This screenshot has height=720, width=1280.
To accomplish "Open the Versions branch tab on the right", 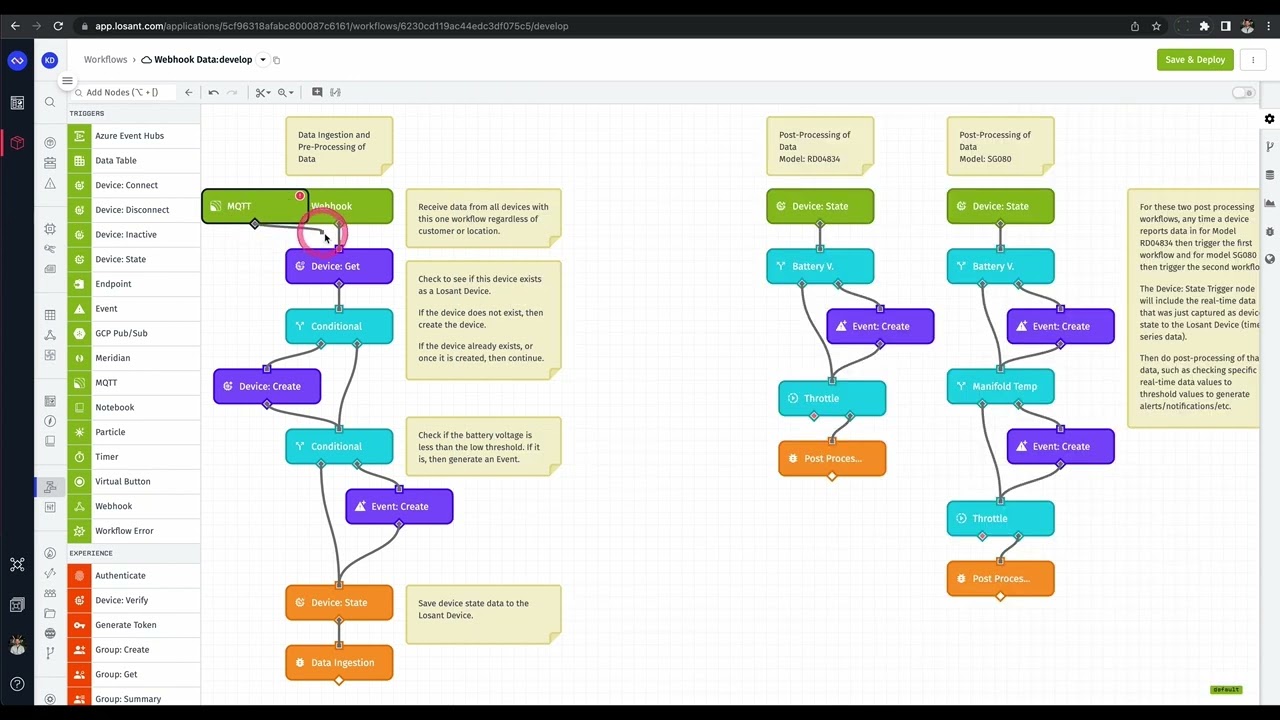I will (1270, 147).
